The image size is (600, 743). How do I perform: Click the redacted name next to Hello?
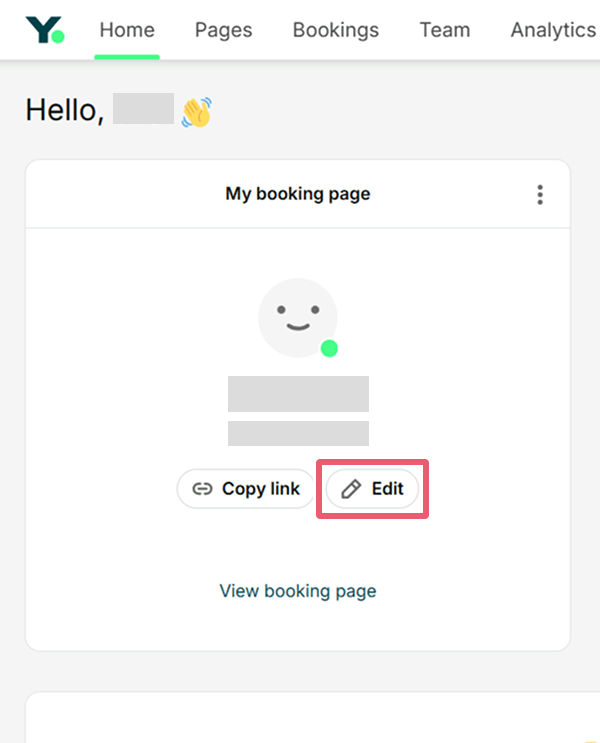tap(143, 109)
